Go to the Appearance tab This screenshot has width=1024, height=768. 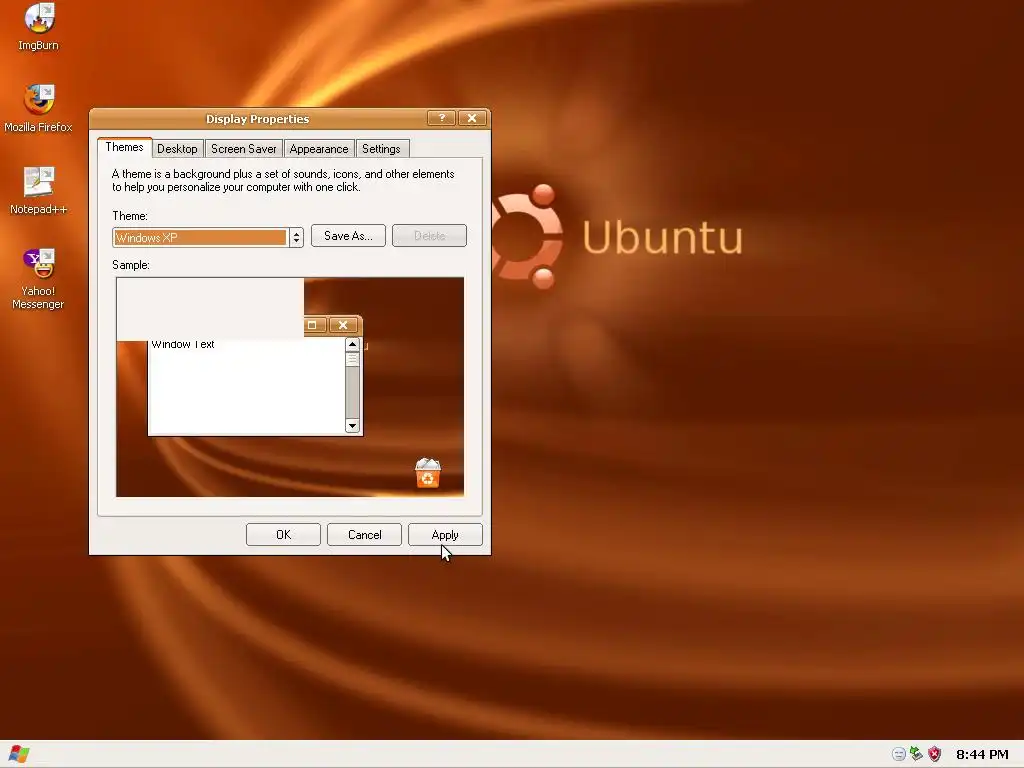pyautogui.click(x=319, y=149)
